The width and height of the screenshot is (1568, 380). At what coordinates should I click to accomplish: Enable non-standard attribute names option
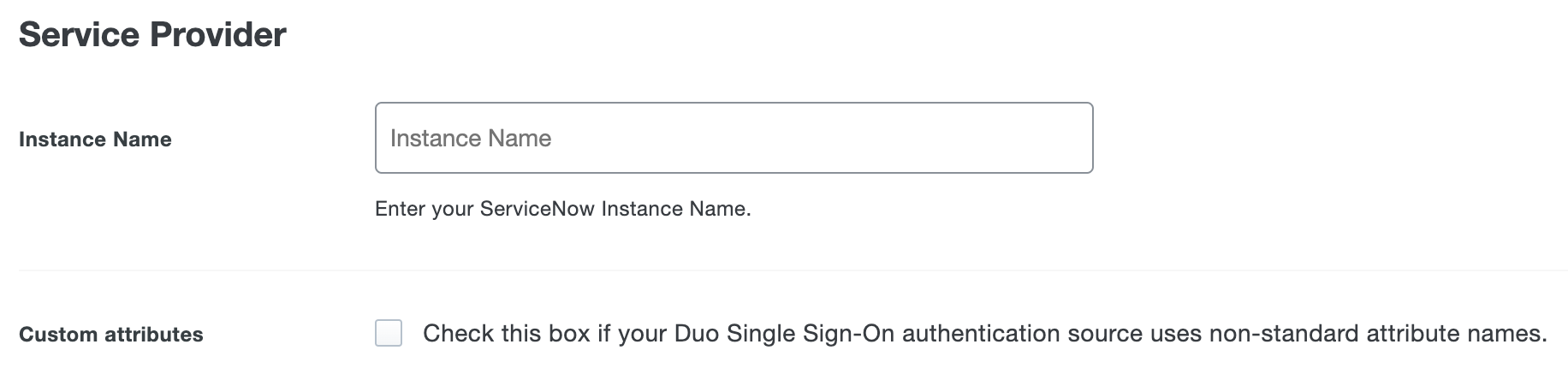pos(389,333)
